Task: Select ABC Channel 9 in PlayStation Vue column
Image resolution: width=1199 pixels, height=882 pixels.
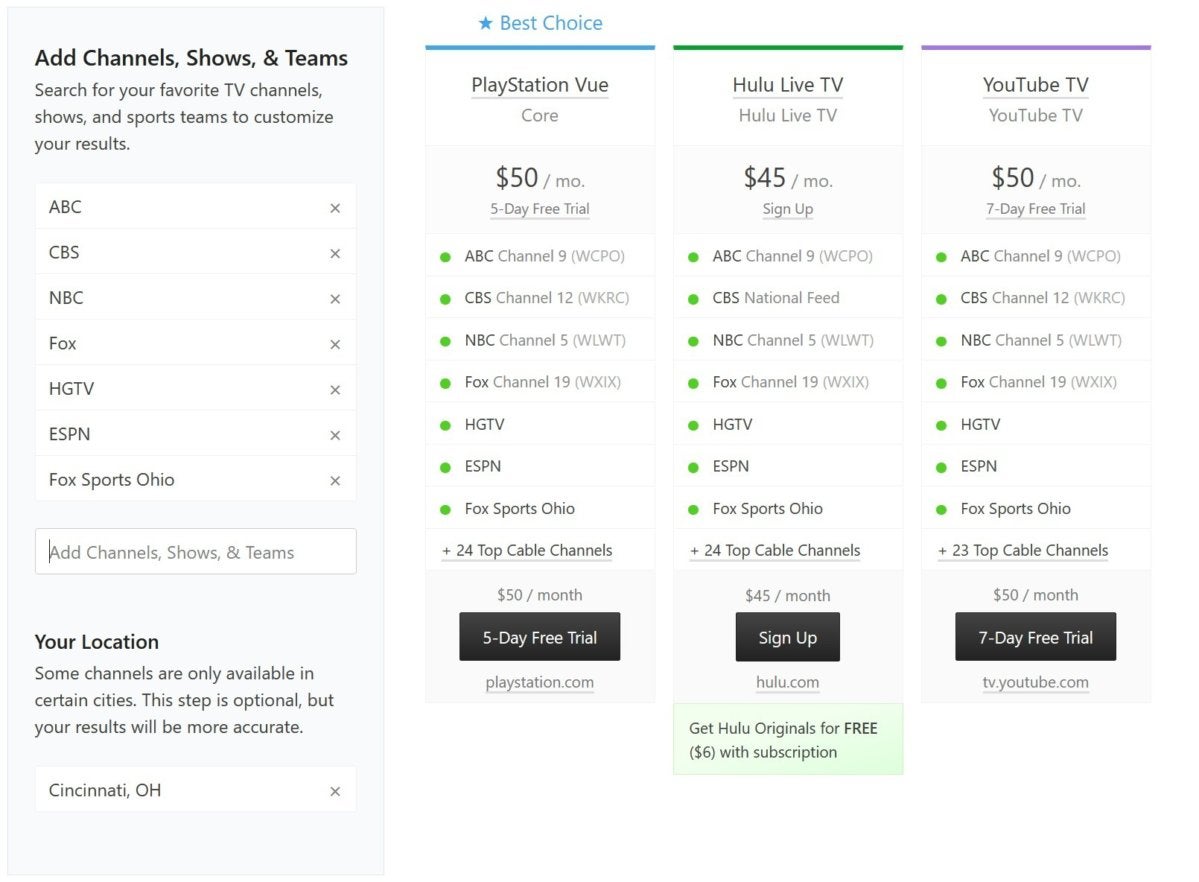Action: click(x=540, y=256)
